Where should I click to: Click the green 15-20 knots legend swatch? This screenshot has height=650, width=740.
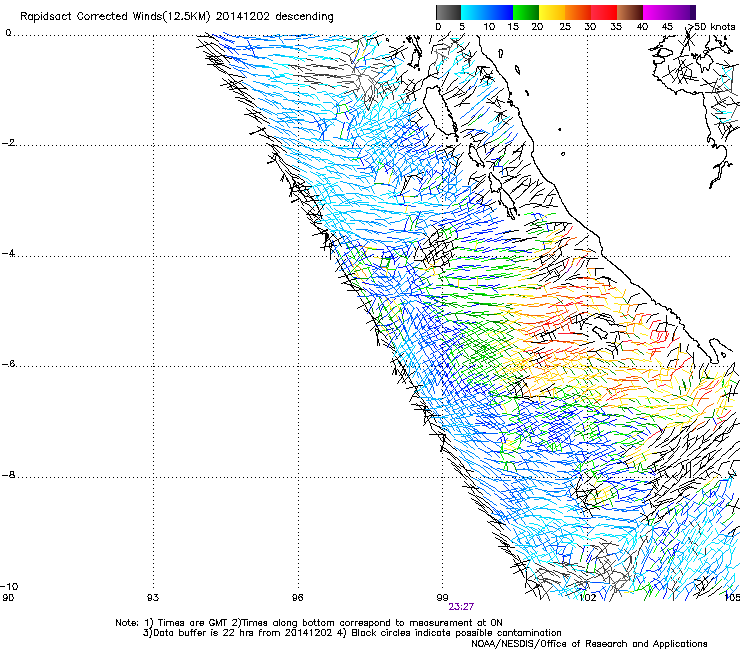(x=526, y=12)
